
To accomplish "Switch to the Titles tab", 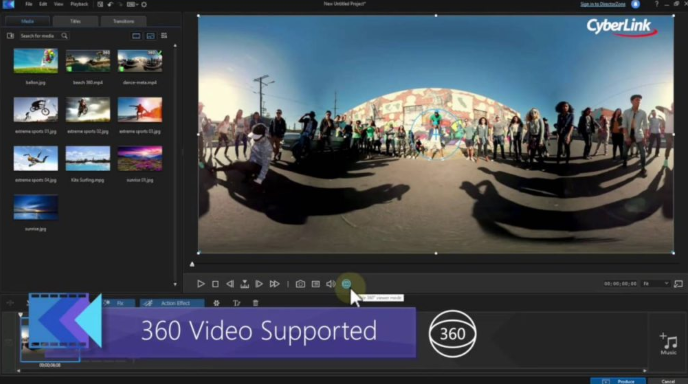I will click(75, 21).
